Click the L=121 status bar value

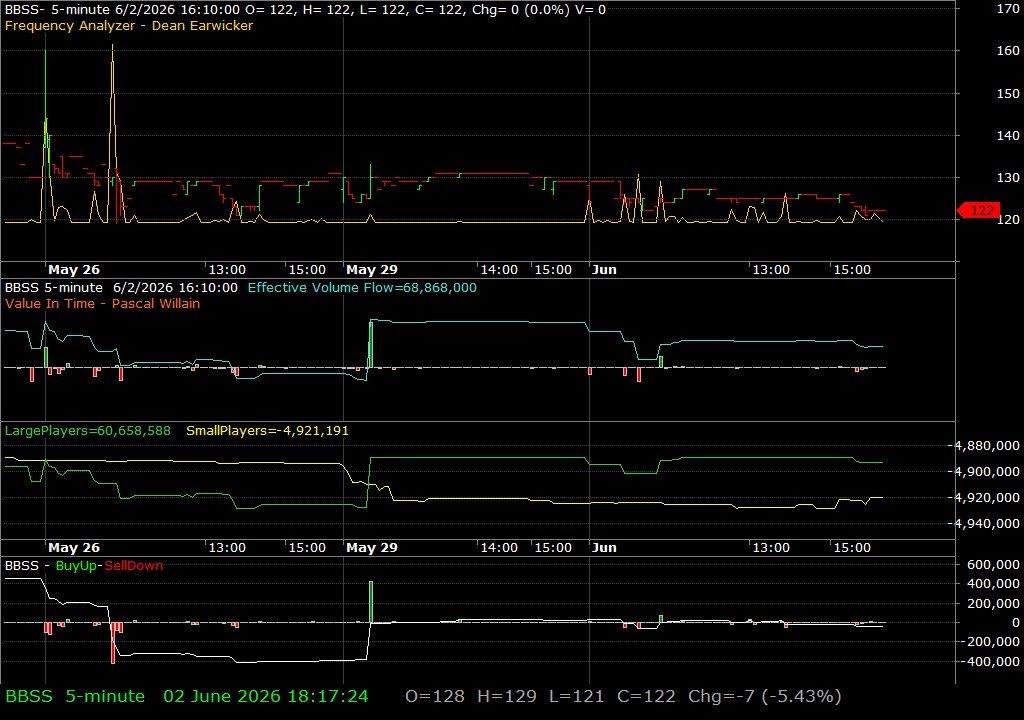pos(577,696)
